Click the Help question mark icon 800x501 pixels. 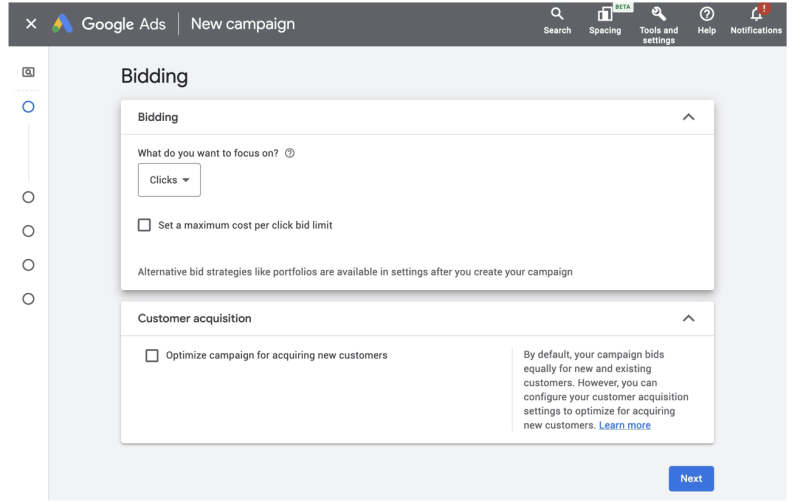(x=707, y=14)
